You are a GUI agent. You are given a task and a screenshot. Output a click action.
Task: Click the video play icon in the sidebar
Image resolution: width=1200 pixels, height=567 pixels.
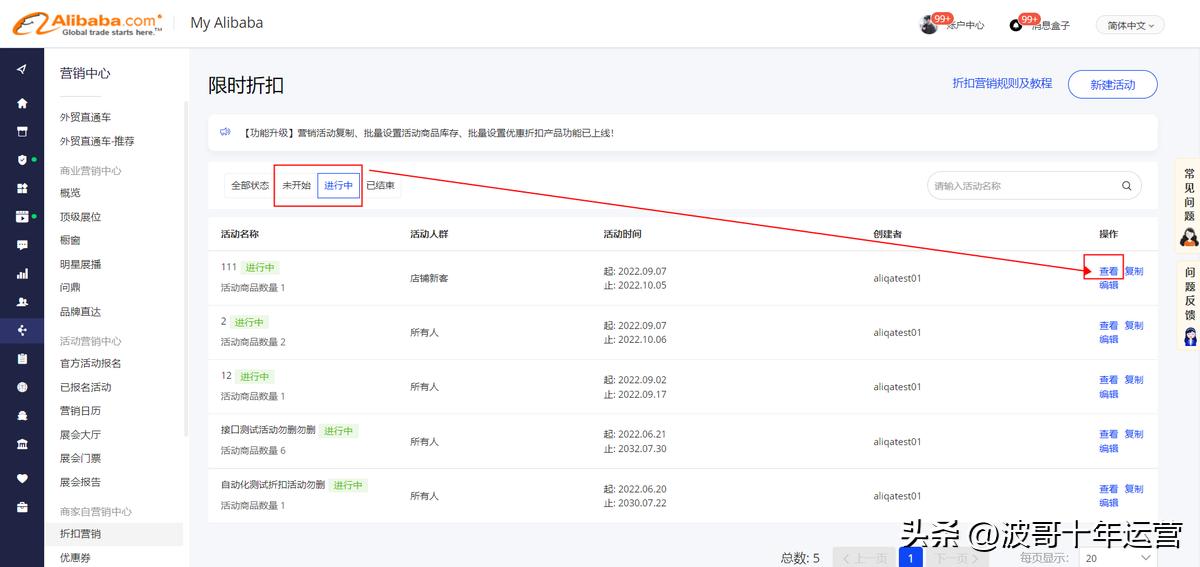pyautogui.click(x=22, y=216)
